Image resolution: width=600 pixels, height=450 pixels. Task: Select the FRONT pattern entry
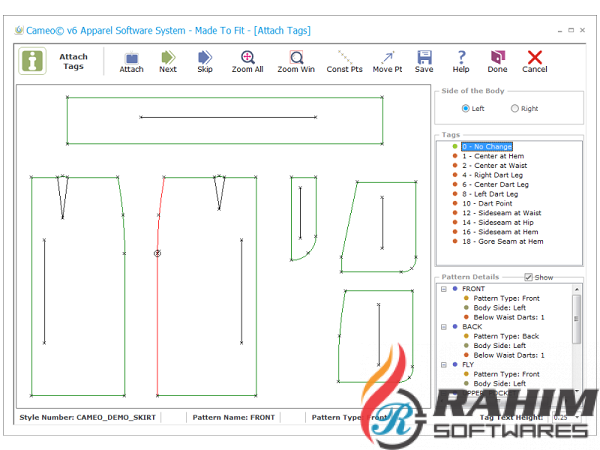[x=473, y=289]
